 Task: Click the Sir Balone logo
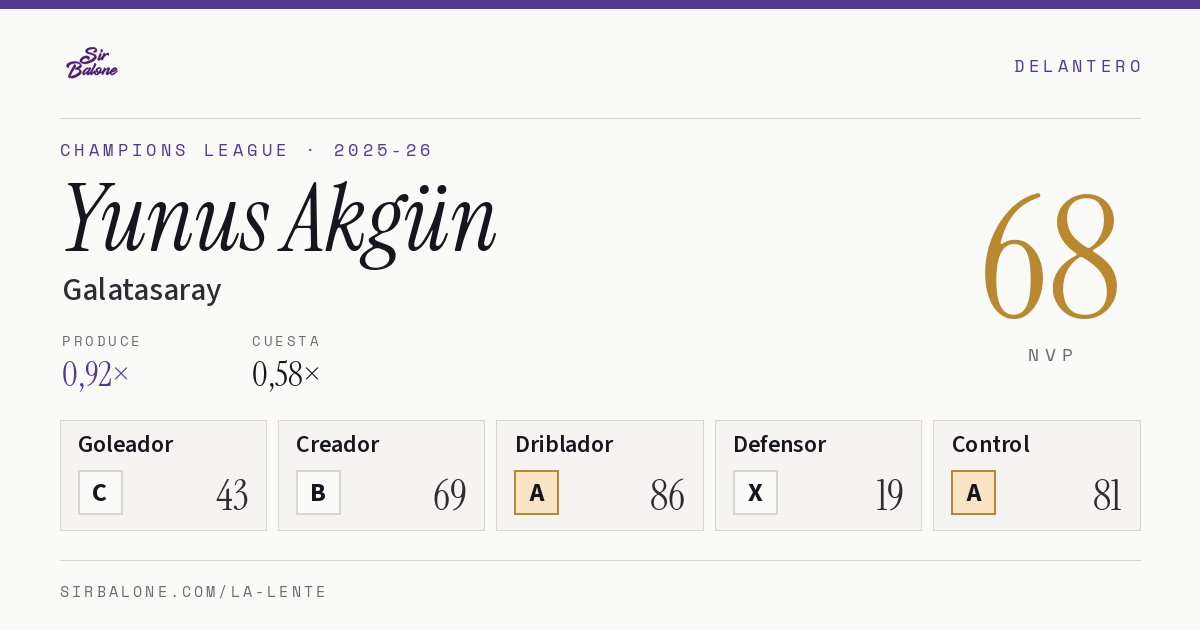tap(92, 63)
